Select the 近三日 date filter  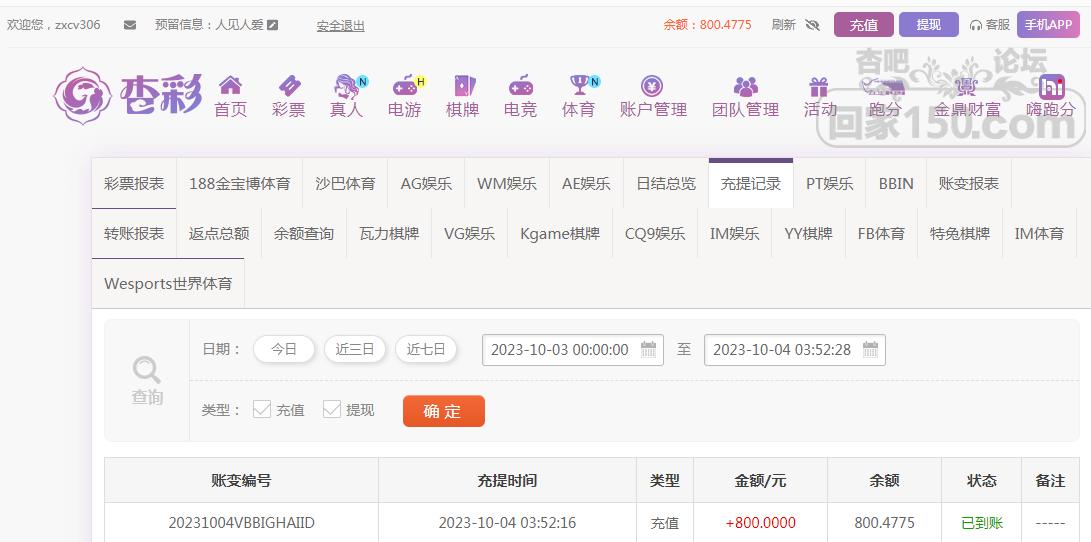click(355, 349)
